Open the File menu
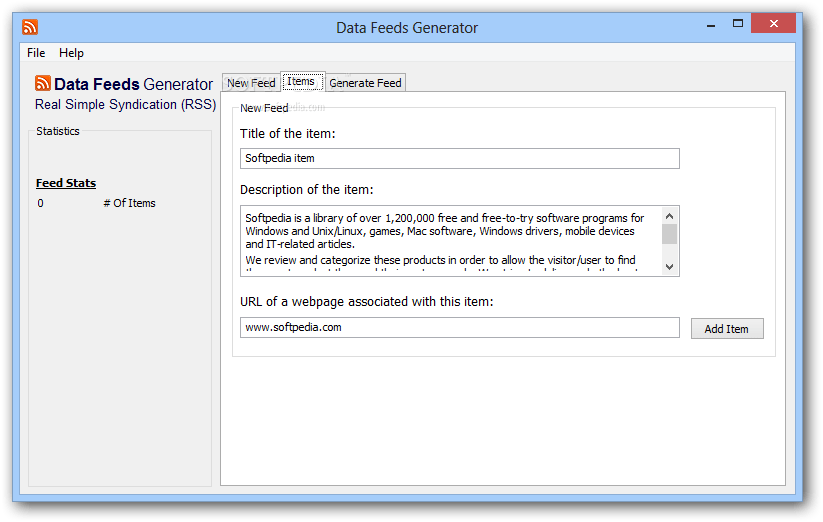 (36, 53)
